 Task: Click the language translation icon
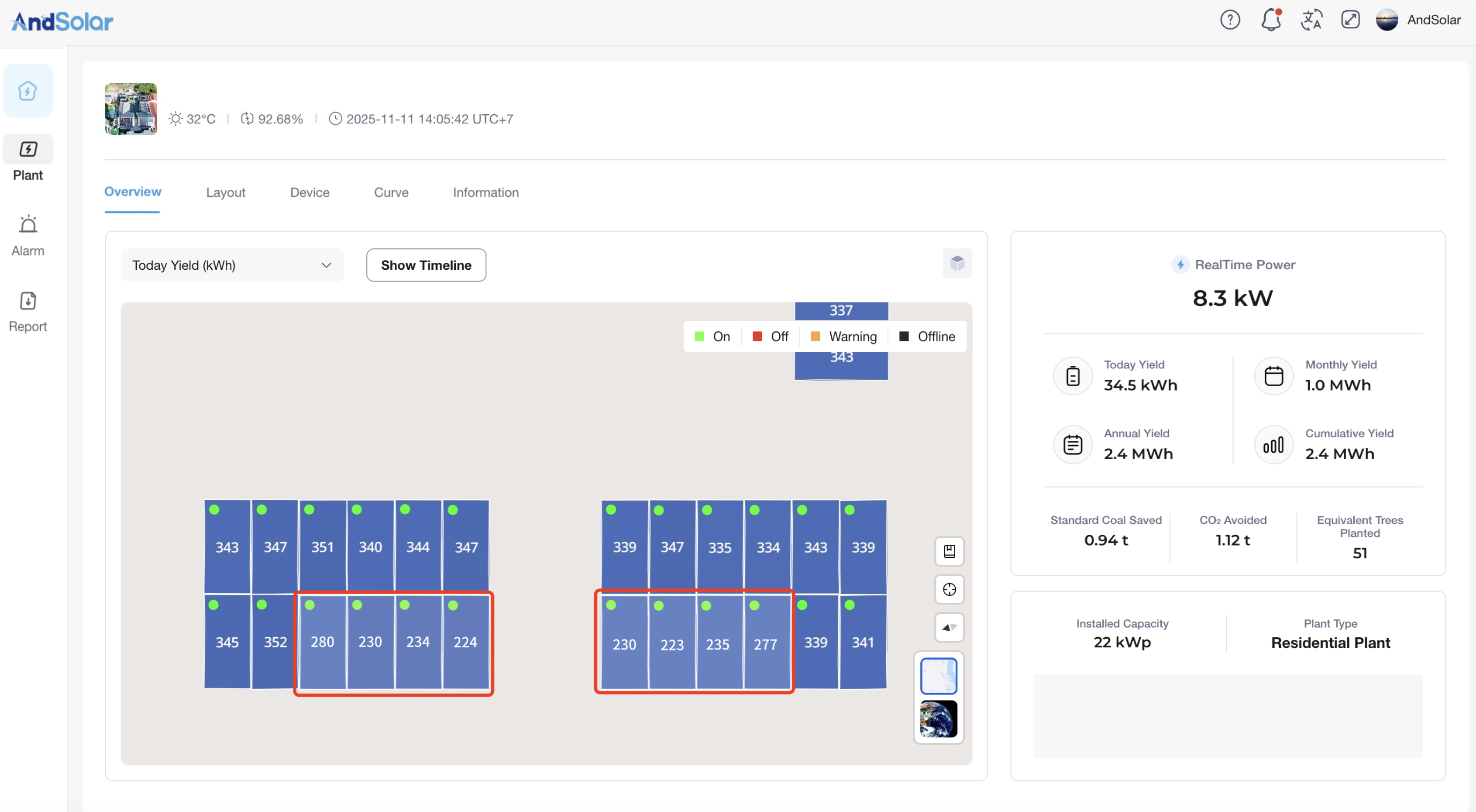[1311, 20]
